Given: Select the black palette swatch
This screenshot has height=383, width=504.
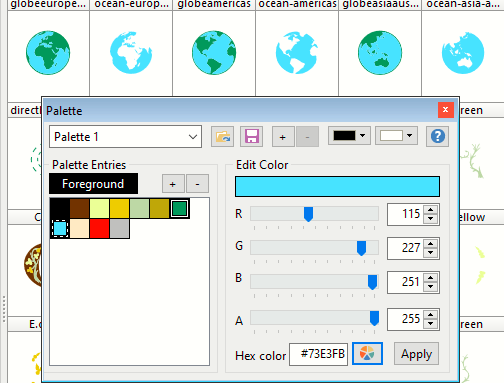Looking at the screenshot, I should click(x=60, y=209).
